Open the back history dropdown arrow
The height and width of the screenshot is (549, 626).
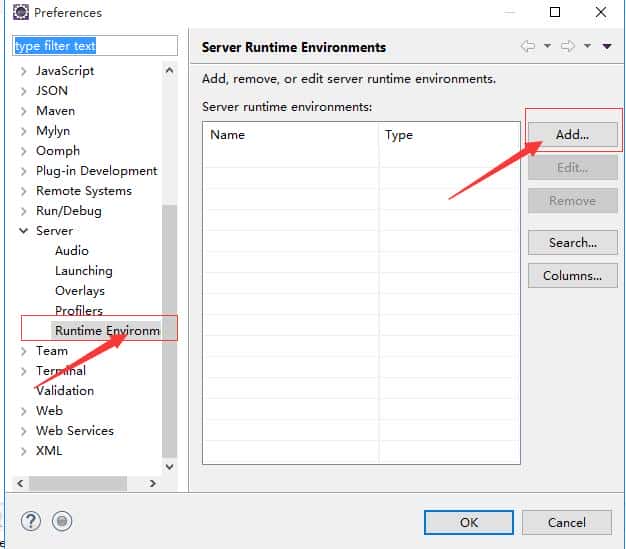tap(548, 46)
